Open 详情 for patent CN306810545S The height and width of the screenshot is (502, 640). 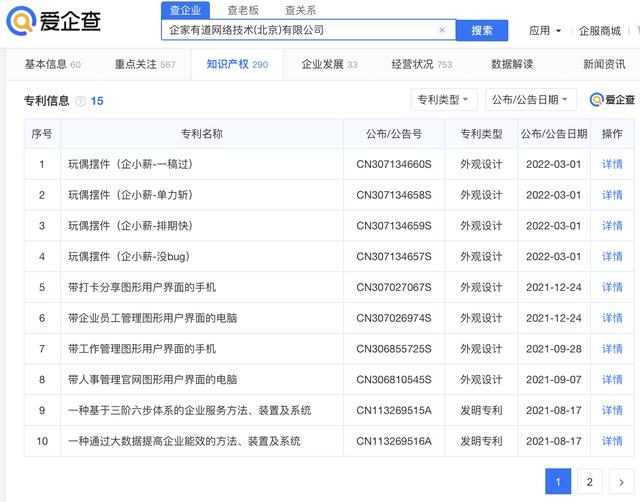click(x=612, y=380)
